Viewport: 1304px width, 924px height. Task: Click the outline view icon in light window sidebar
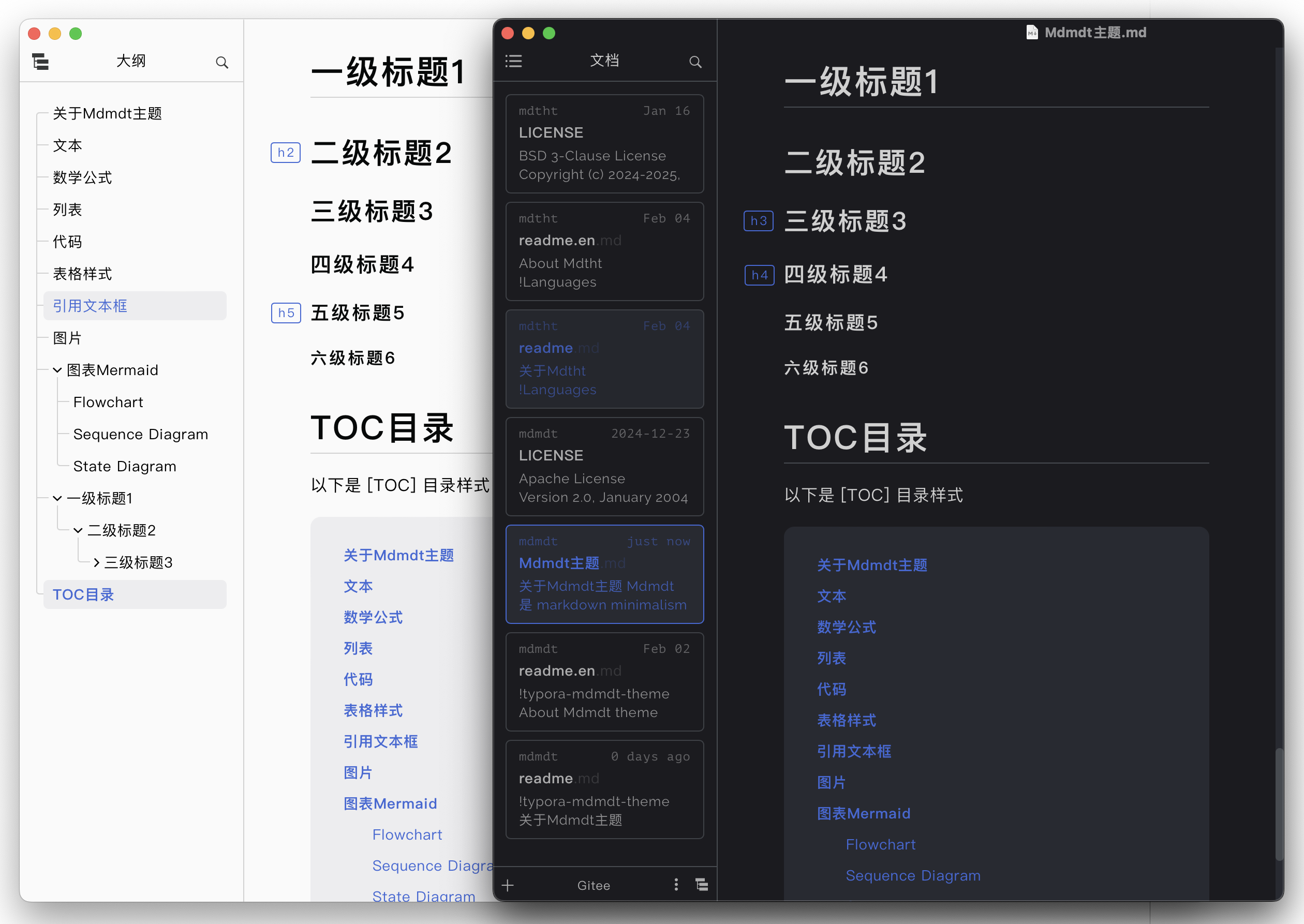coord(40,62)
